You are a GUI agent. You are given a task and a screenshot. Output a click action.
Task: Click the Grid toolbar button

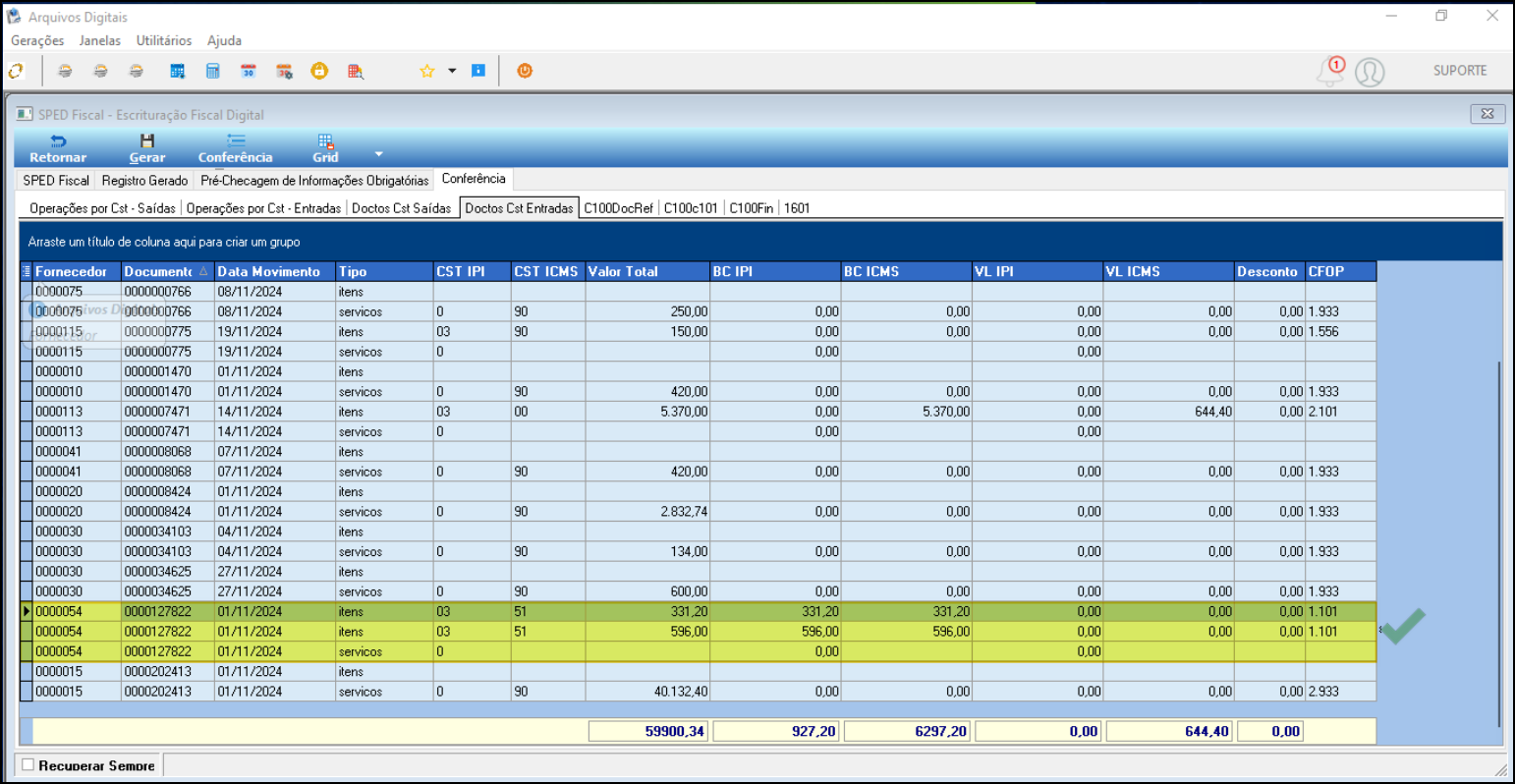tap(325, 149)
